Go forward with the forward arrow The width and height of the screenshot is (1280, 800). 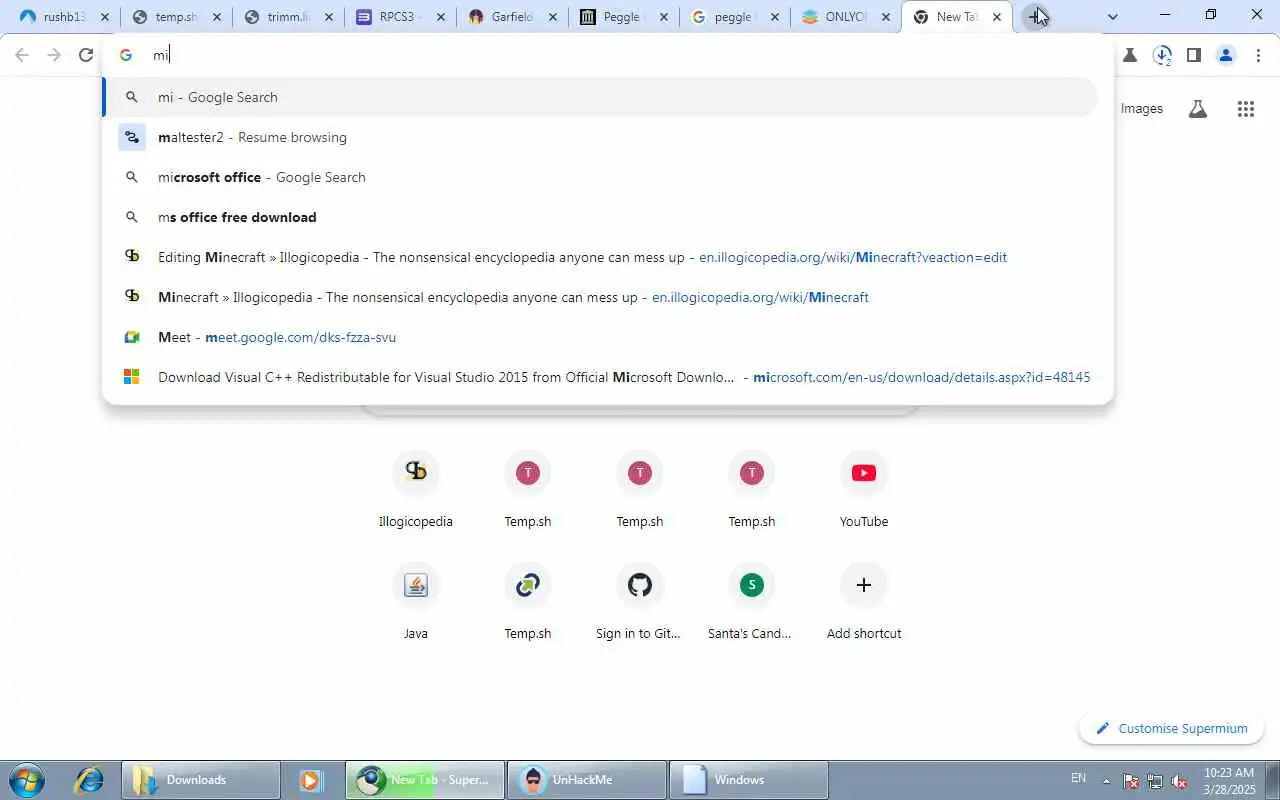[54, 55]
